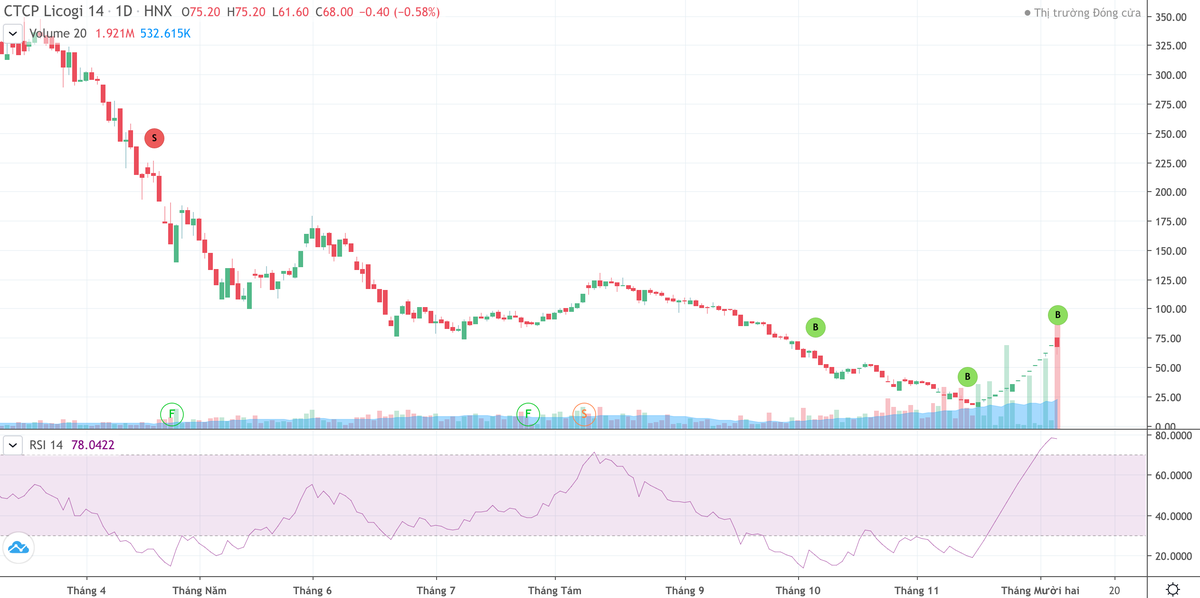Click the orange S marker near Tháng Tám
1200x598 pixels.
585,414
